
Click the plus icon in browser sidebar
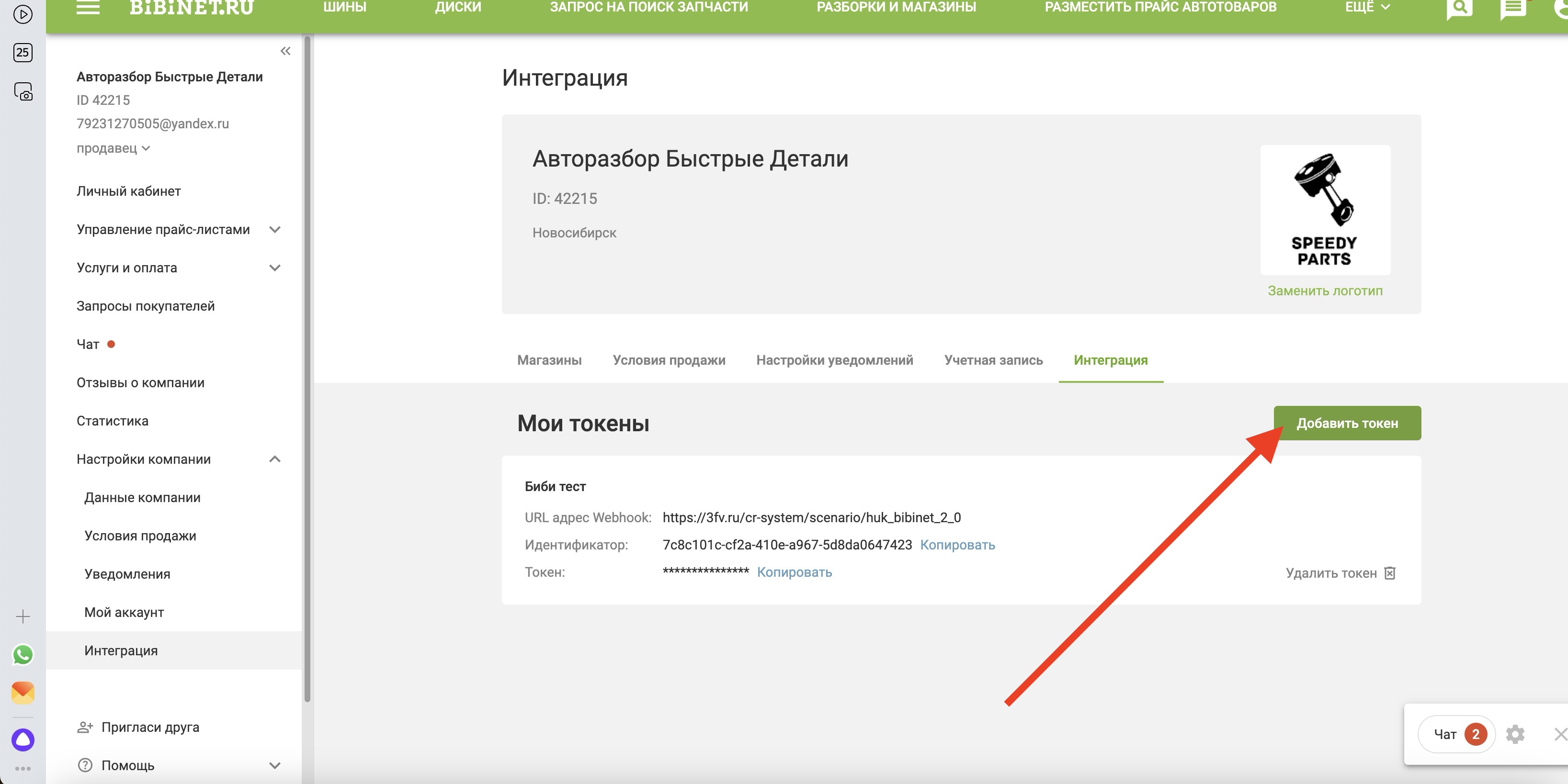[x=23, y=616]
